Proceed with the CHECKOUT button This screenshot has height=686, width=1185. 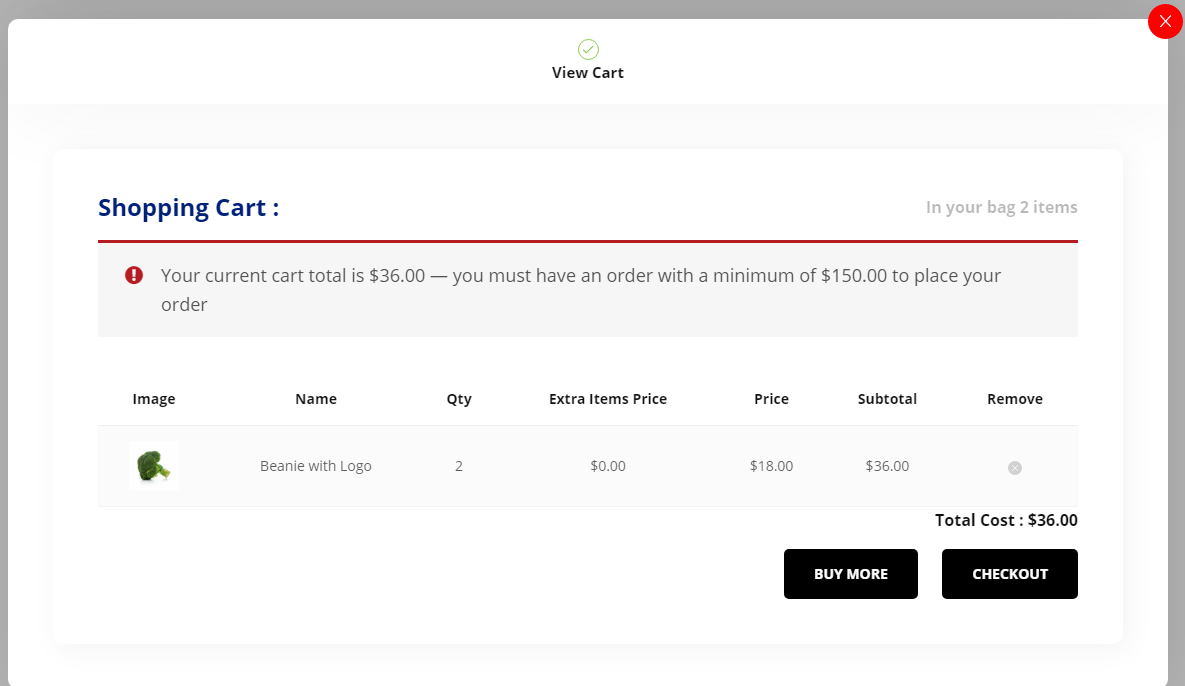pos(1009,574)
